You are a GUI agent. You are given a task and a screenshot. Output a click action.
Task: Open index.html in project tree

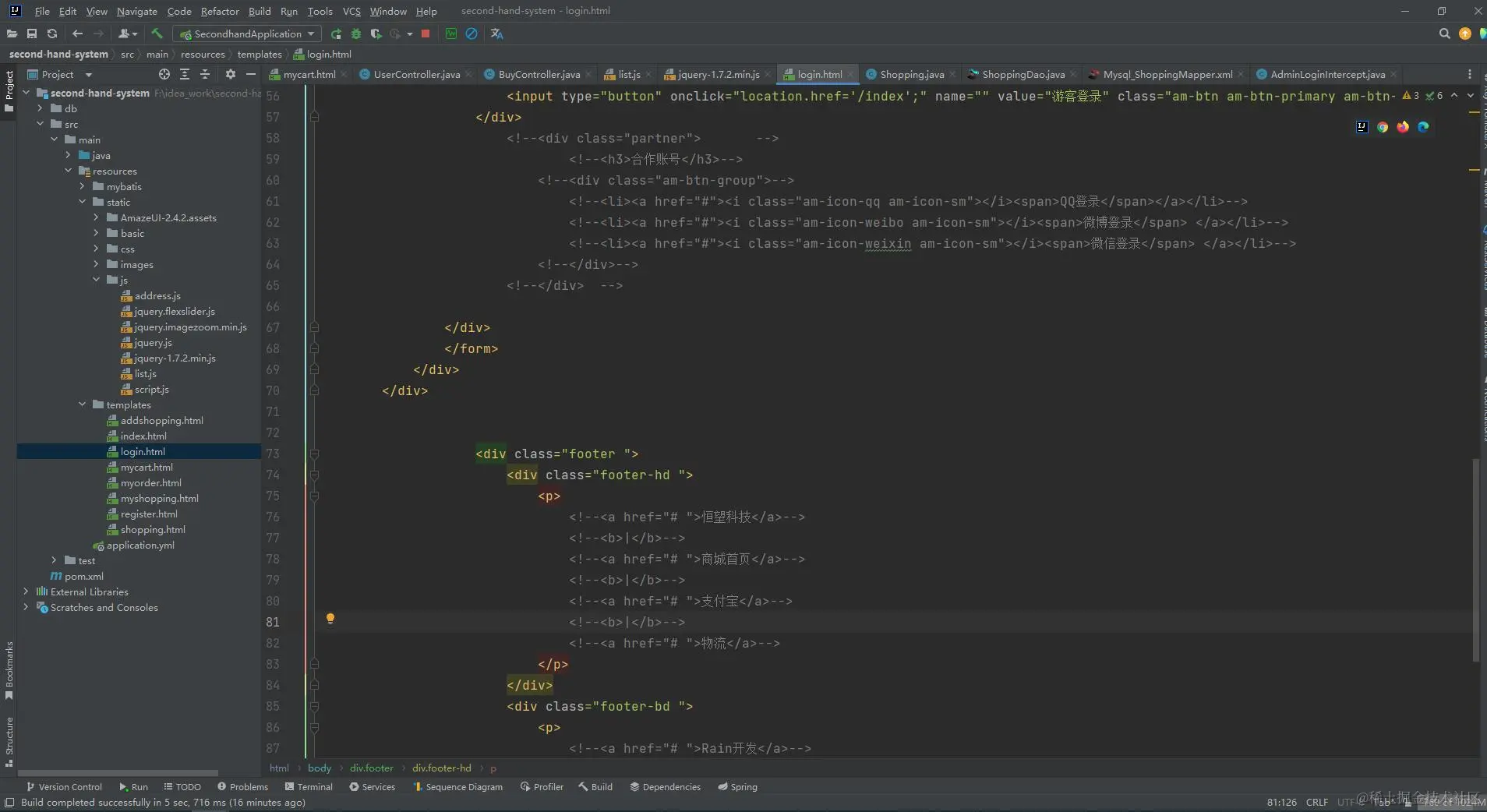[x=143, y=436]
